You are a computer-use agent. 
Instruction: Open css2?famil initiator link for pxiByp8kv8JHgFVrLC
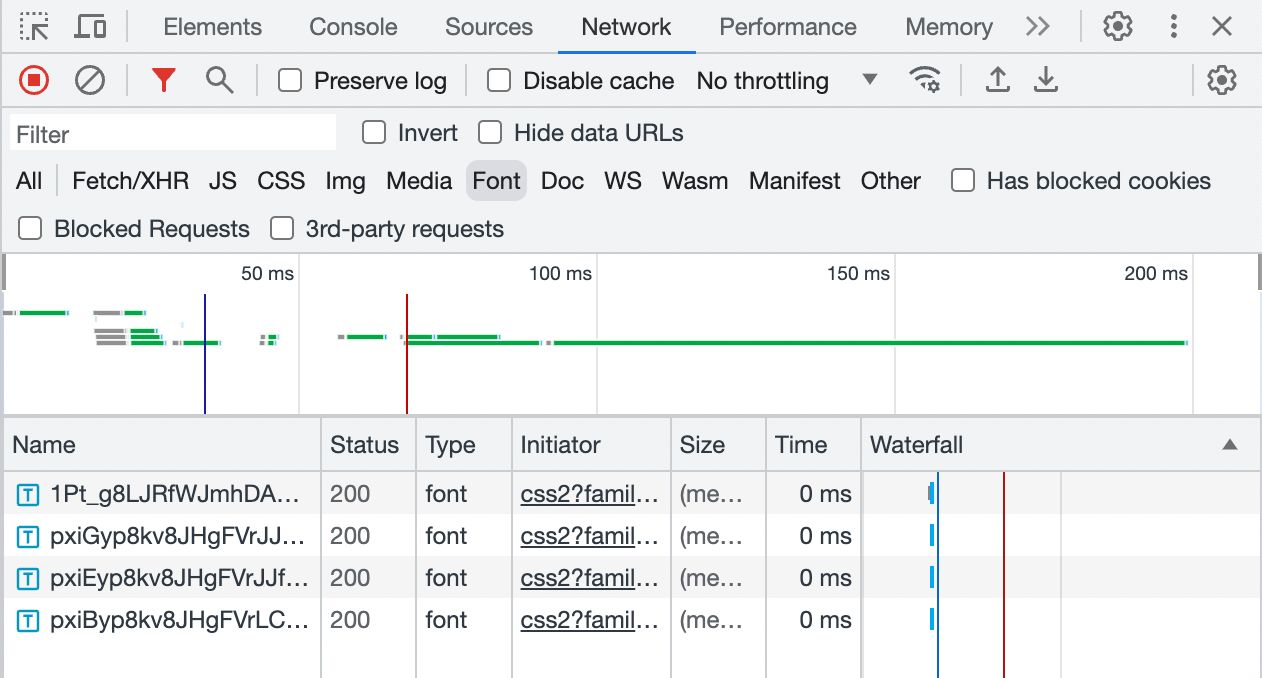(x=590, y=620)
